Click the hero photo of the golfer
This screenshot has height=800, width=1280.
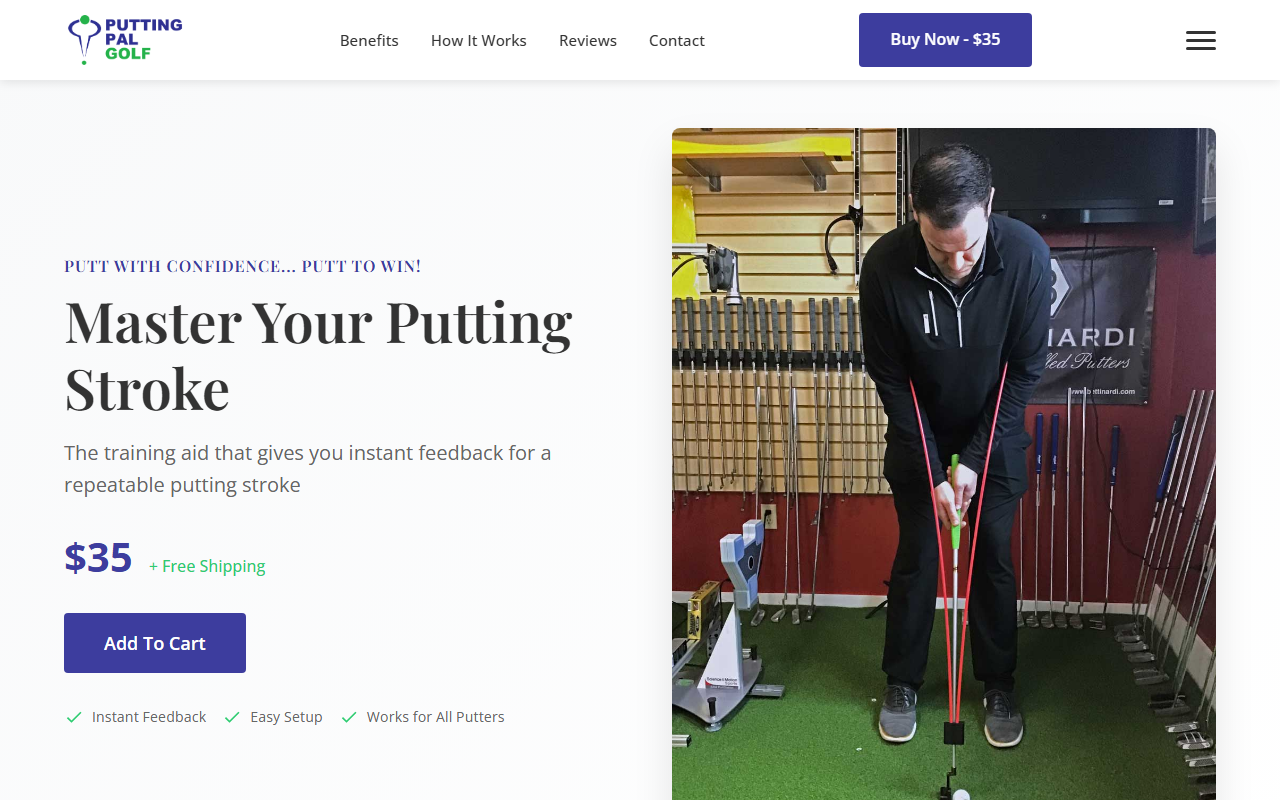(x=944, y=460)
